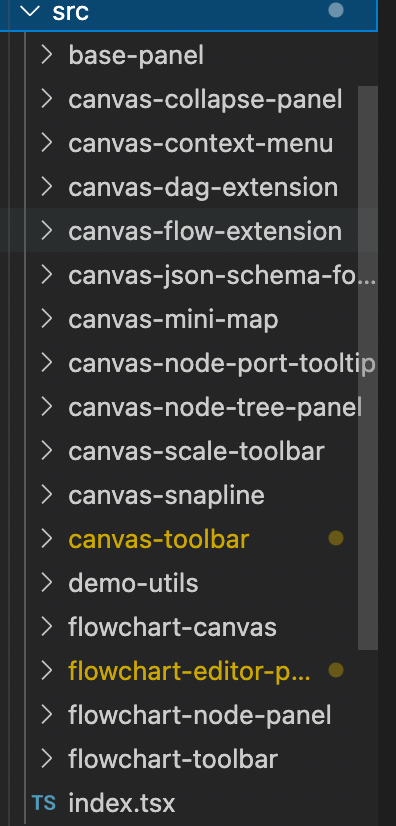396x826 pixels.
Task: Click the arrow icon beside canvas-snapline
Action: 47,495
